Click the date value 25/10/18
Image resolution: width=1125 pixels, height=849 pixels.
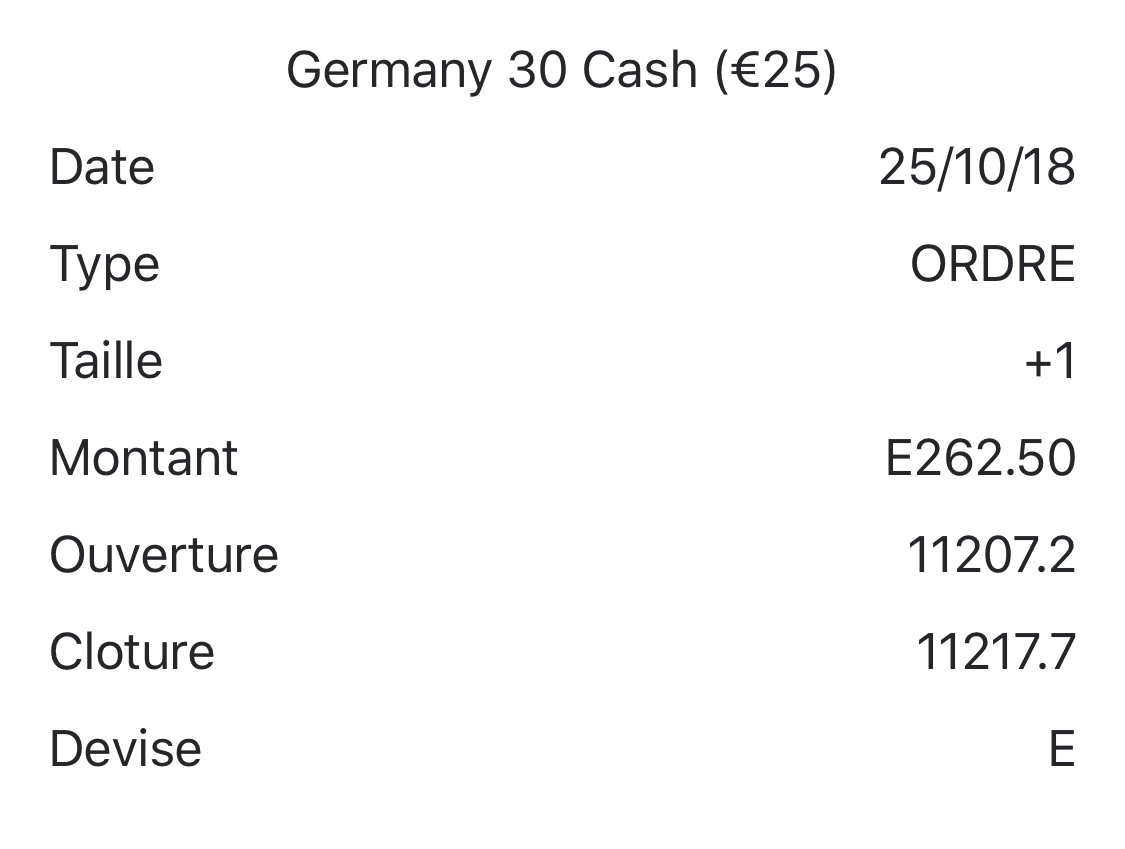click(x=976, y=167)
